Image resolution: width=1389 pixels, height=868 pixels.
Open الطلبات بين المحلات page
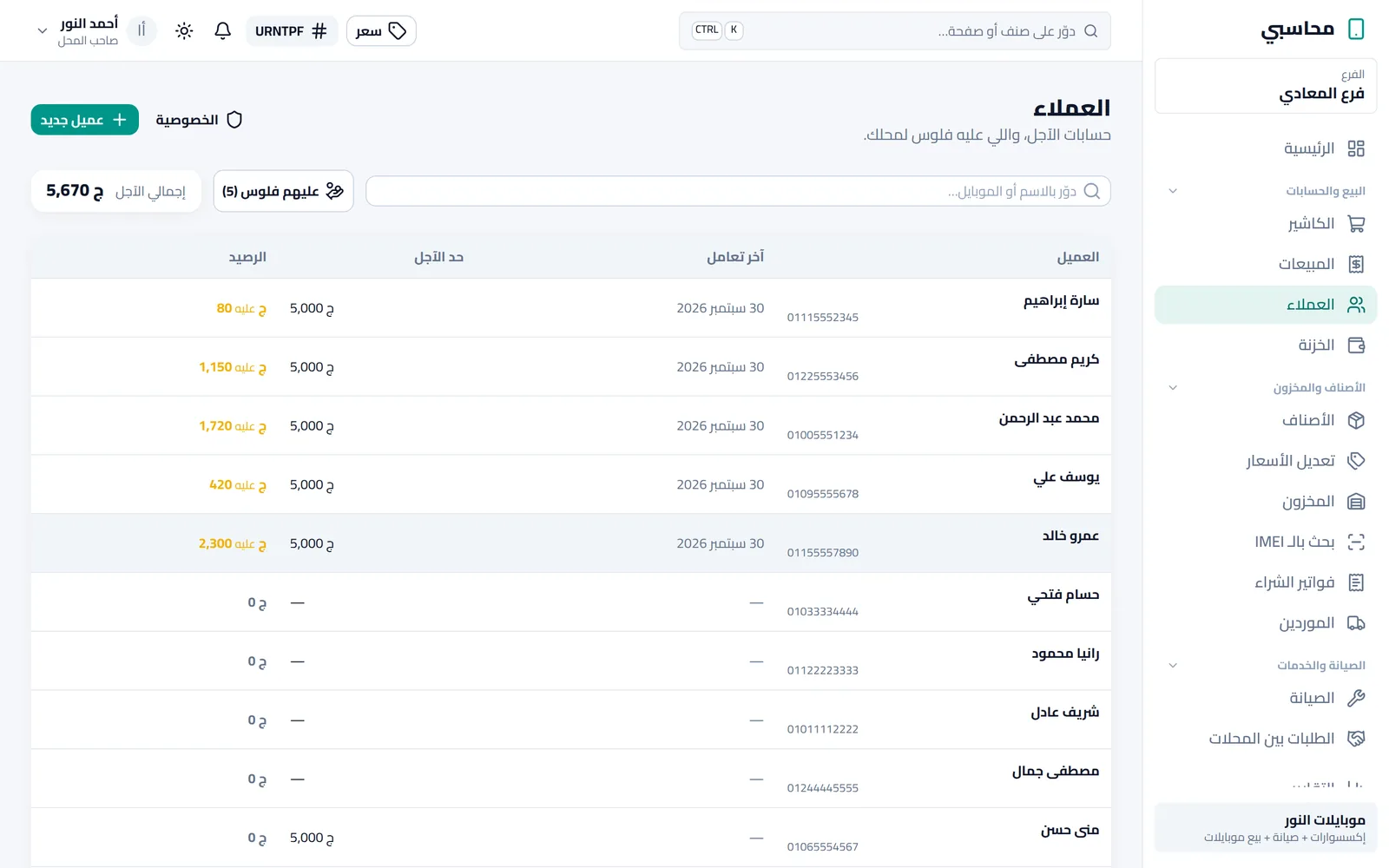click(1266, 739)
